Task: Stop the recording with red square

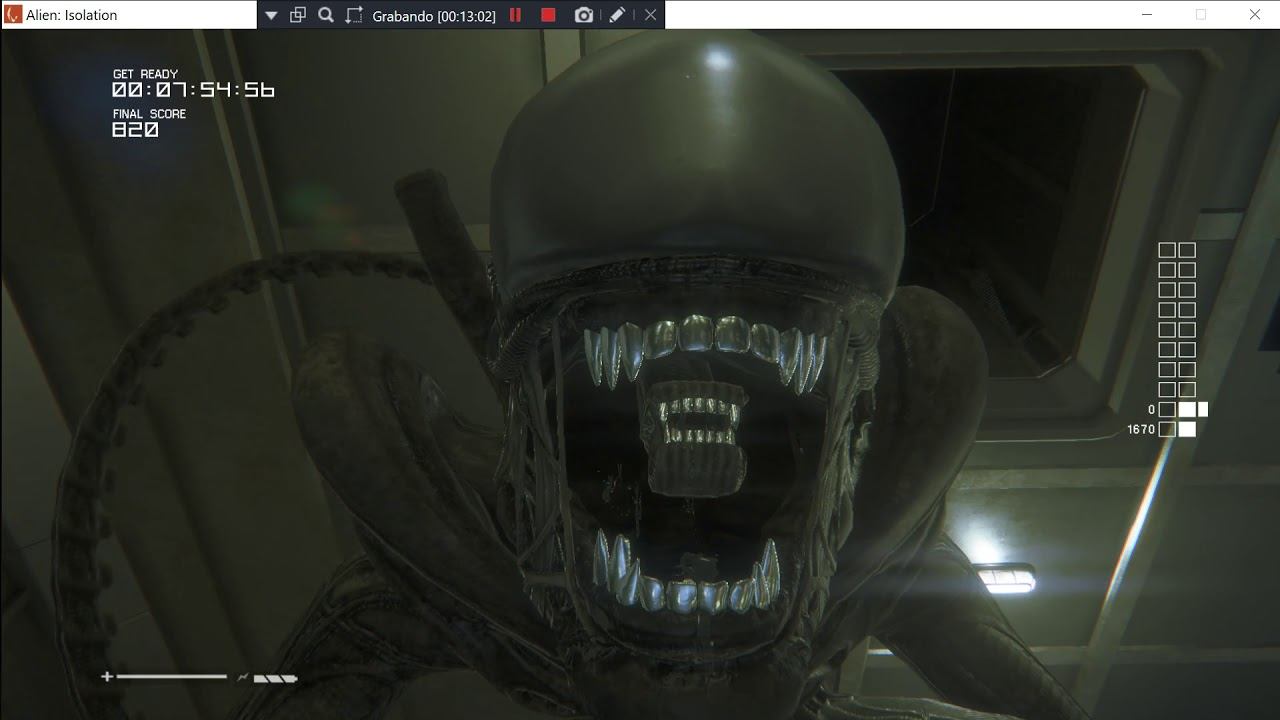Action: (548, 15)
